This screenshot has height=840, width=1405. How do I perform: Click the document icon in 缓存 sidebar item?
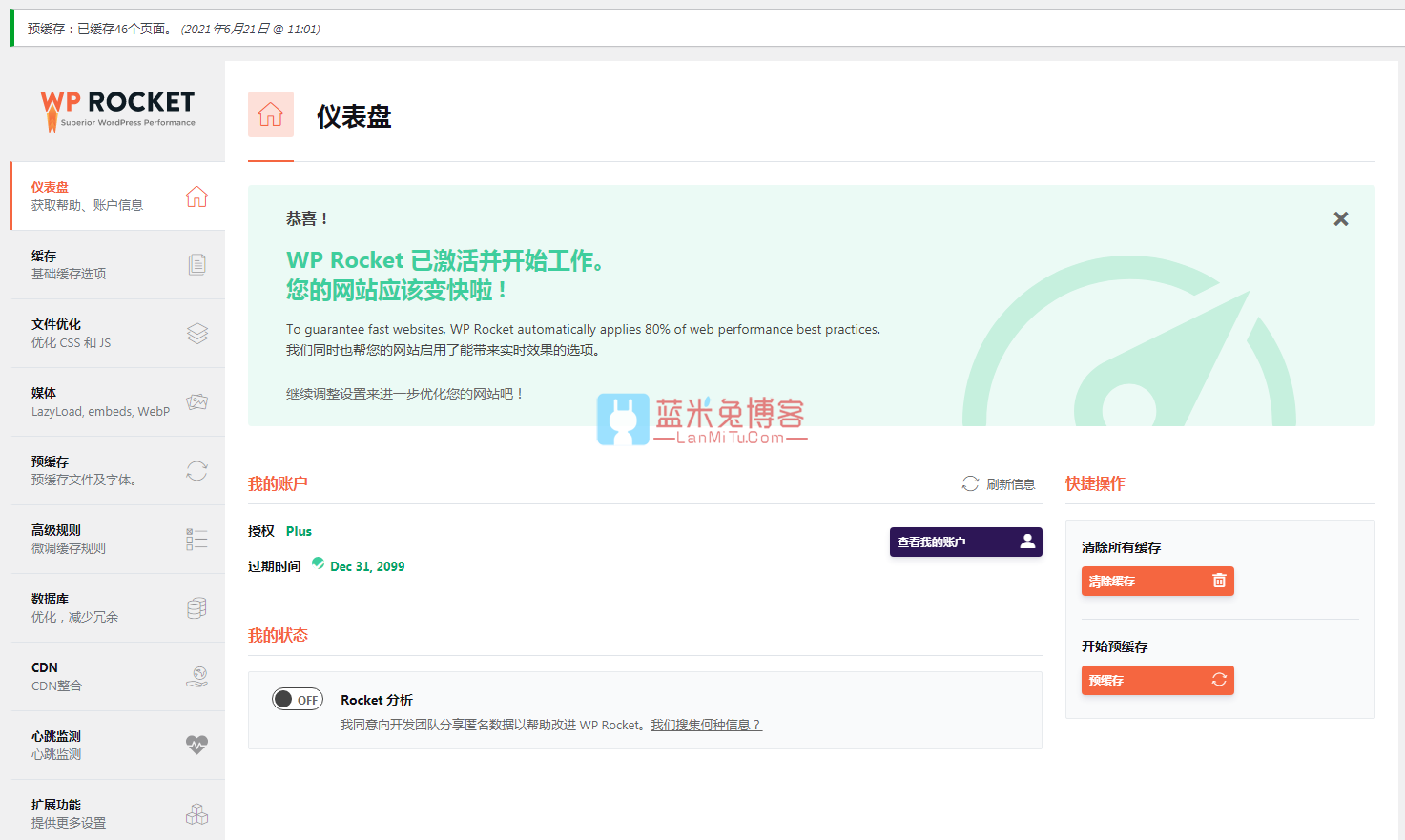196,265
